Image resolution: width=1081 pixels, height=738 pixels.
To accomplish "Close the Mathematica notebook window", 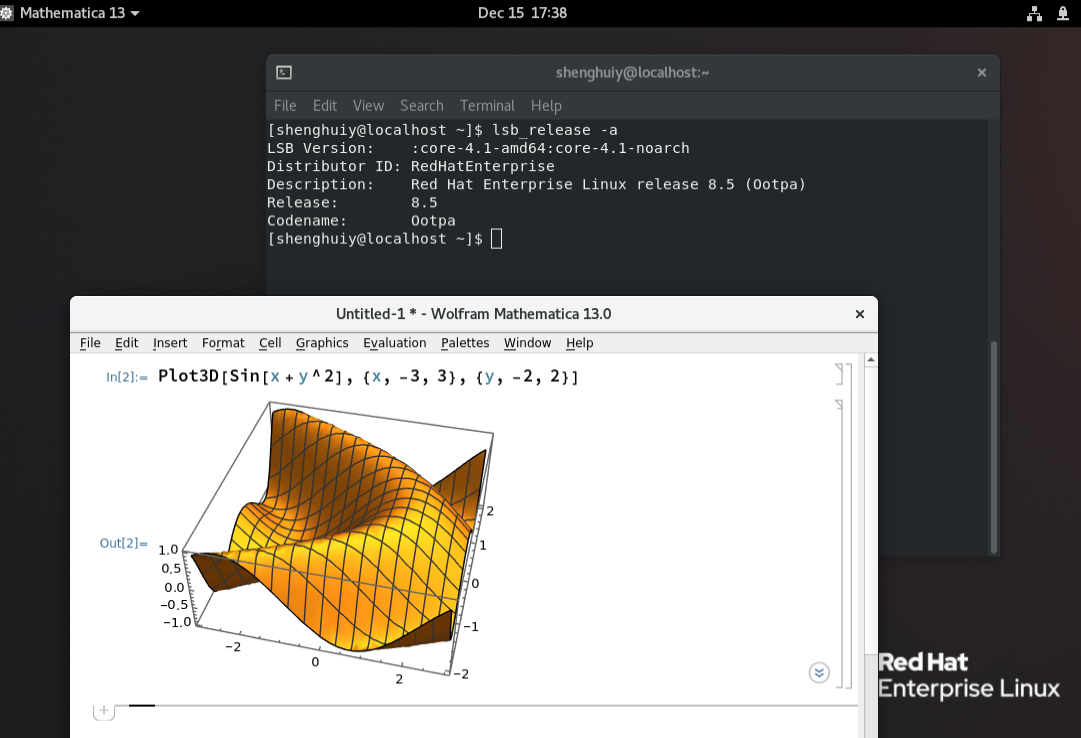I will point(860,314).
